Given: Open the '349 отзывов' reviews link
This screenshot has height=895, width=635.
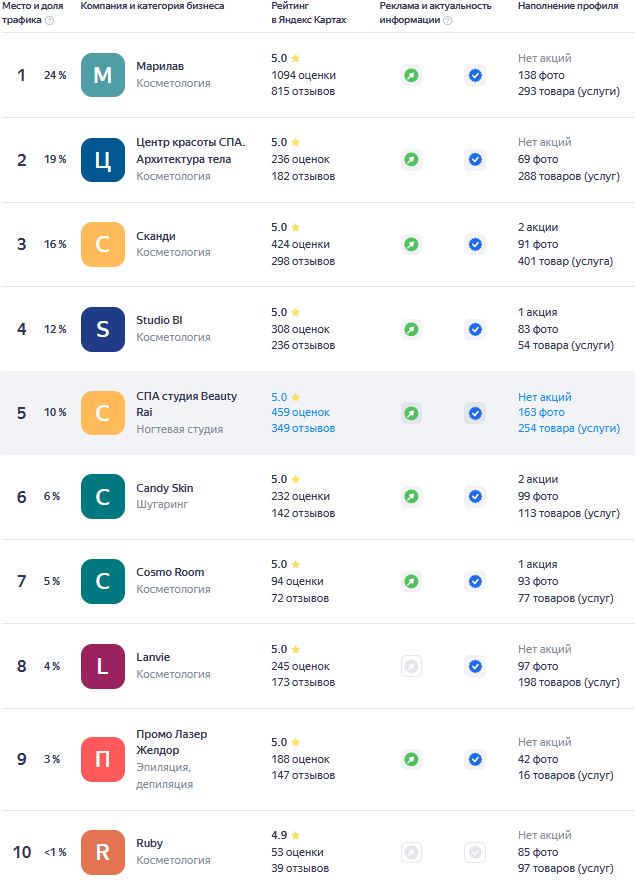Looking at the screenshot, I should (x=303, y=428).
